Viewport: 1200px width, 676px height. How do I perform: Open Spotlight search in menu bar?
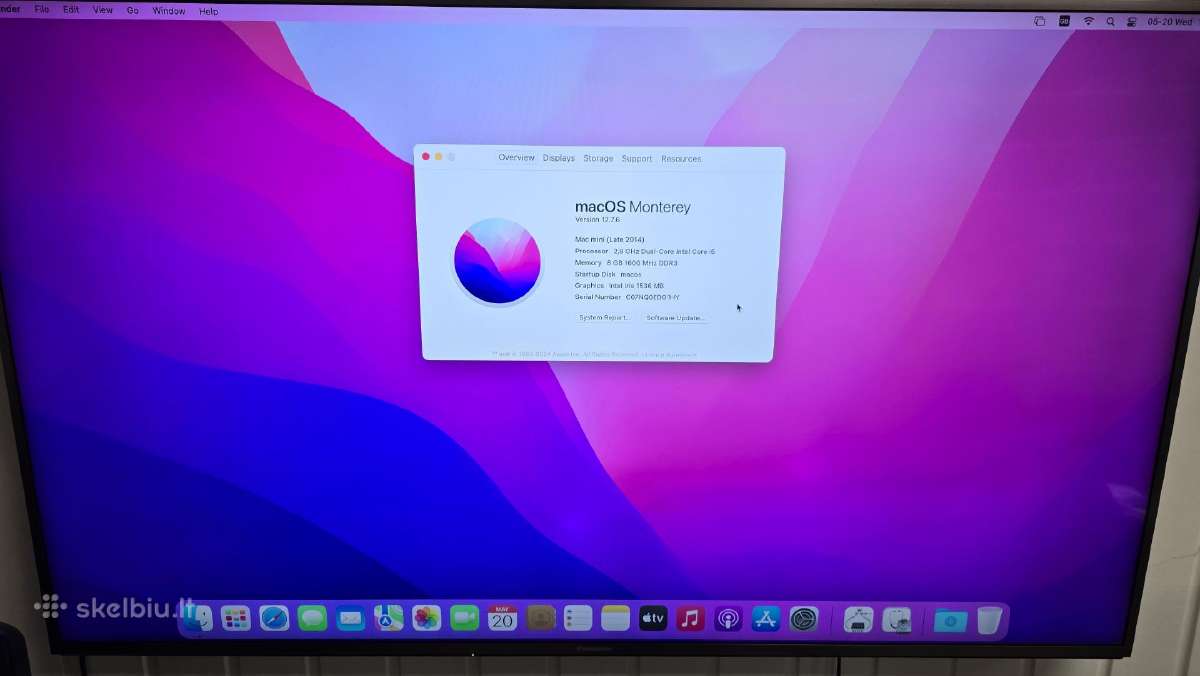pos(1111,21)
